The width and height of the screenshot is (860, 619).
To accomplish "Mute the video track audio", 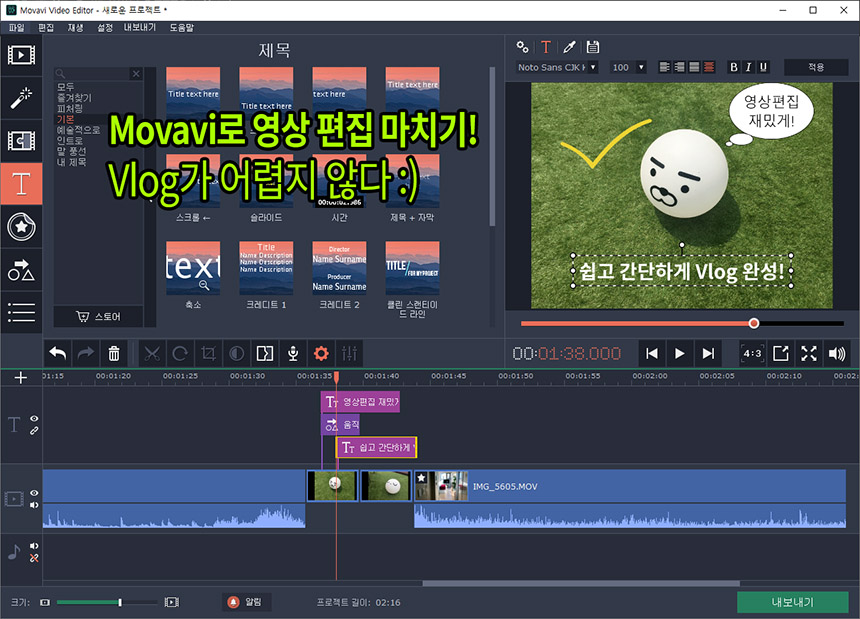I will click(x=34, y=505).
